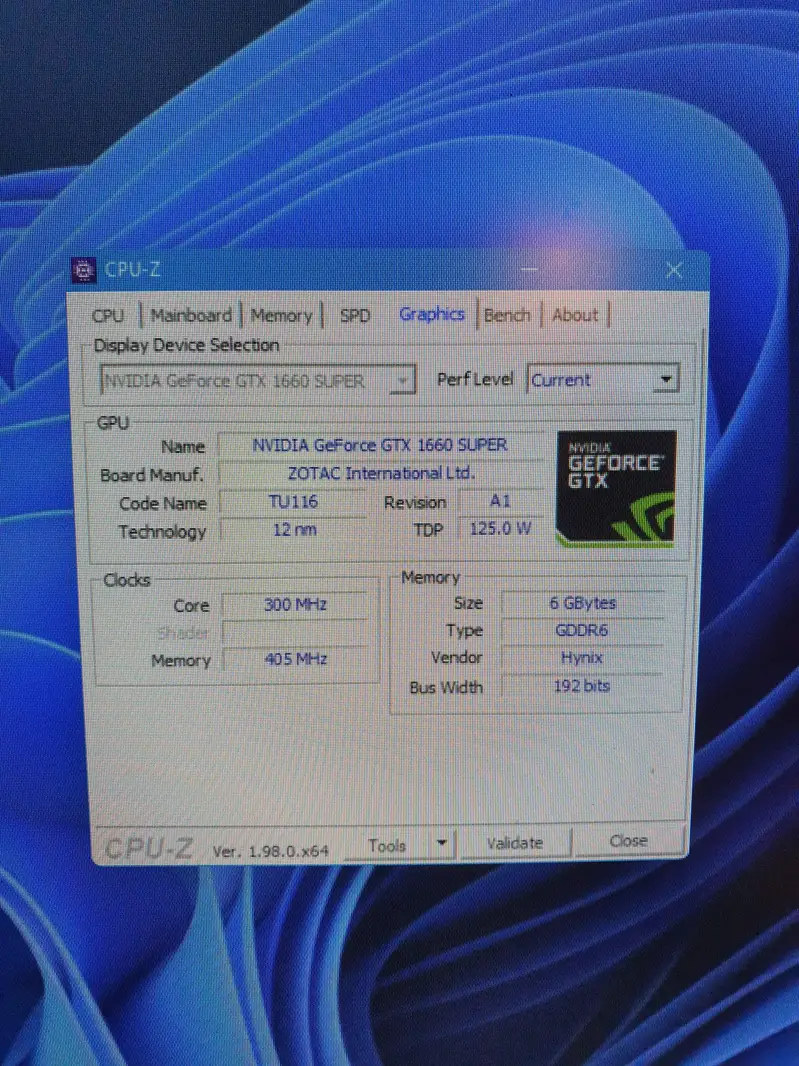The width and height of the screenshot is (799, 1066).
Task: Switch to the CPU tab
Action: click(108, 316)
